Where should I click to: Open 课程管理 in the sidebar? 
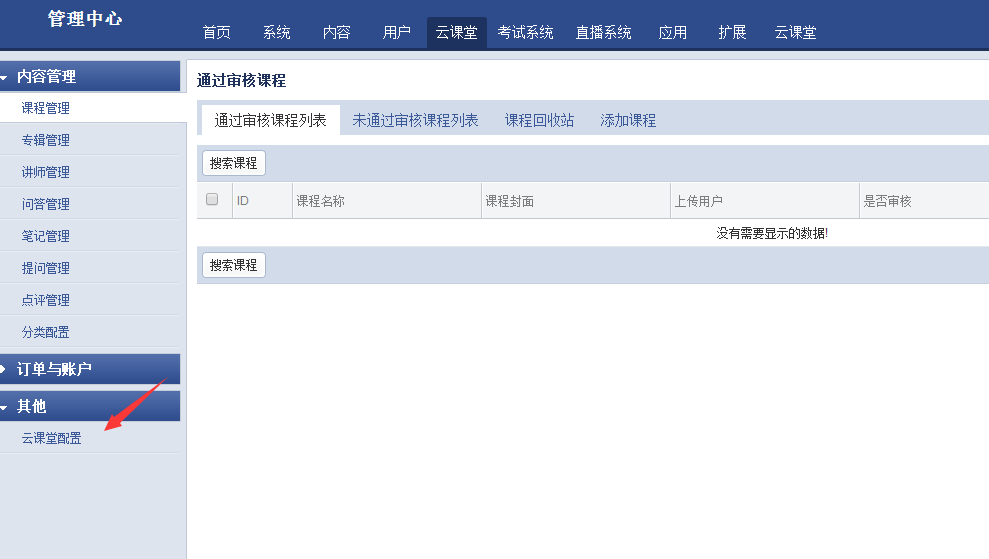click(x=45, y=108)
